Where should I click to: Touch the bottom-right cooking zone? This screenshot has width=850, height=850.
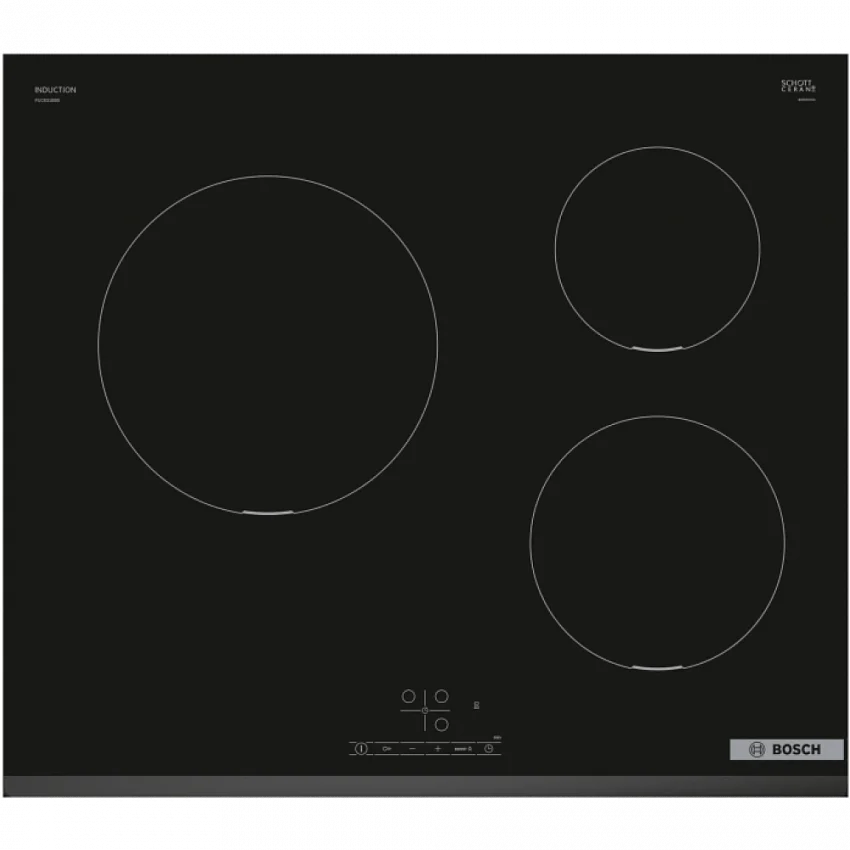coord(658,543)
